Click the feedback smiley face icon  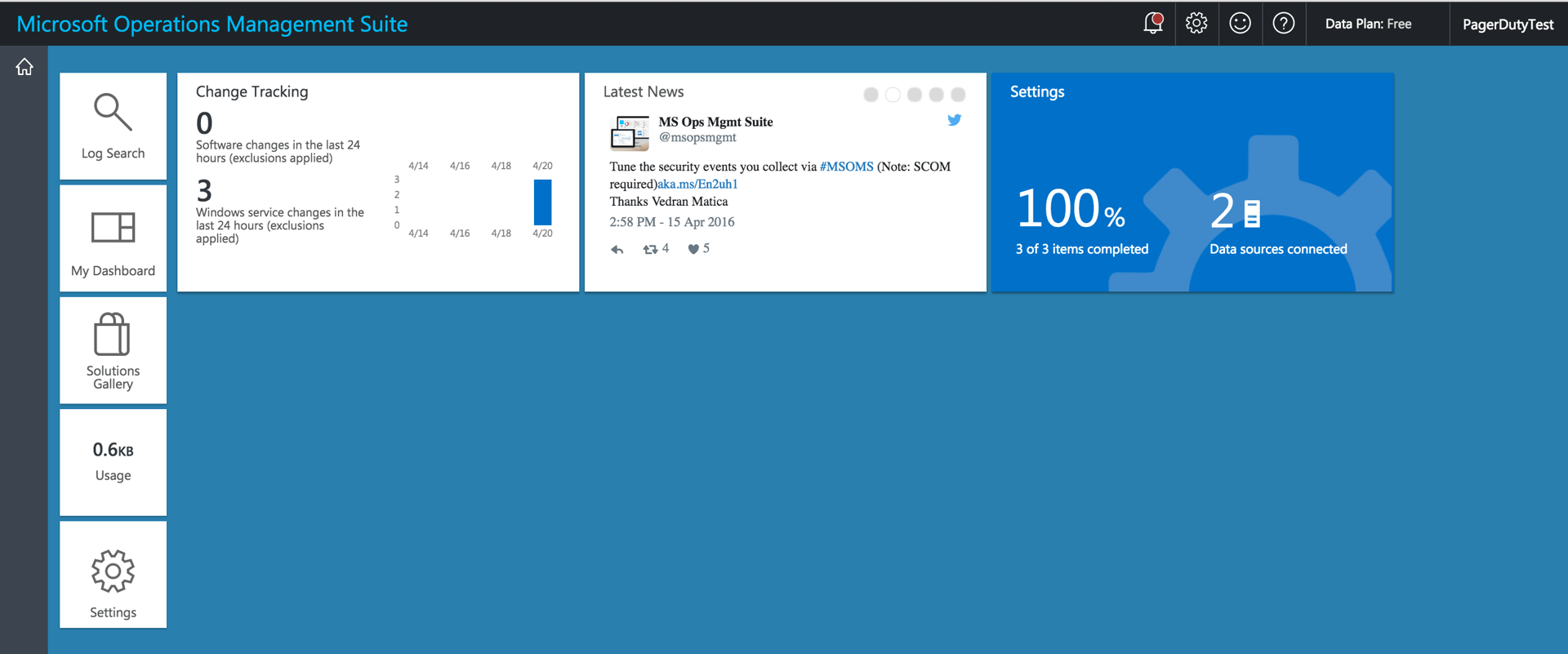[1240, 23]
